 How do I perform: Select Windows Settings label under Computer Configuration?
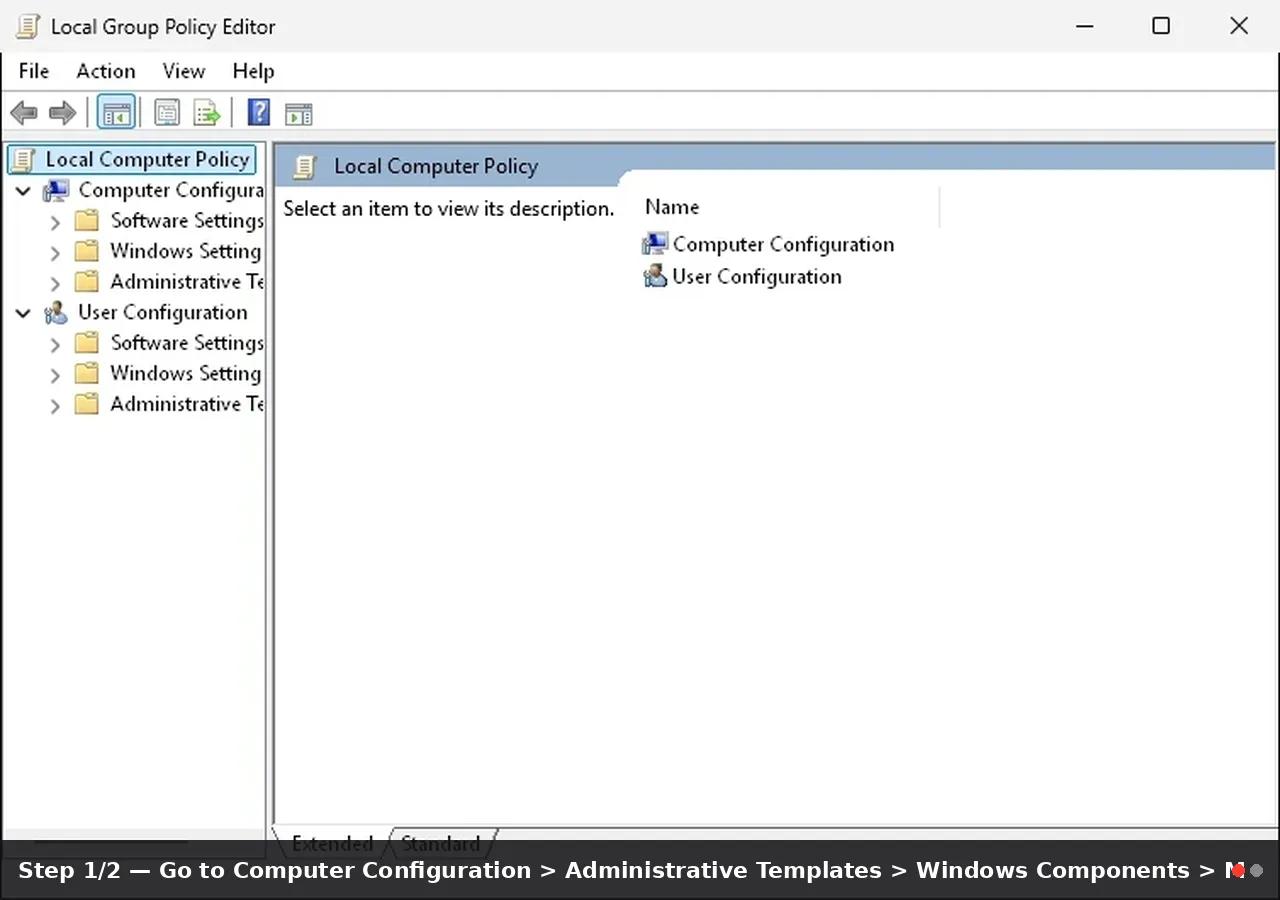pos(186,251)
